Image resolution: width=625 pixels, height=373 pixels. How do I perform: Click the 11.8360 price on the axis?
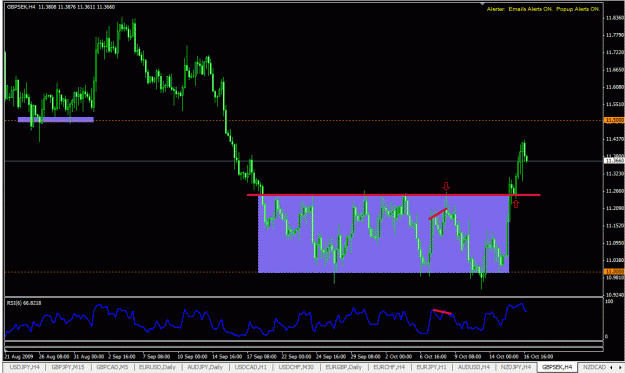[615, 18]
